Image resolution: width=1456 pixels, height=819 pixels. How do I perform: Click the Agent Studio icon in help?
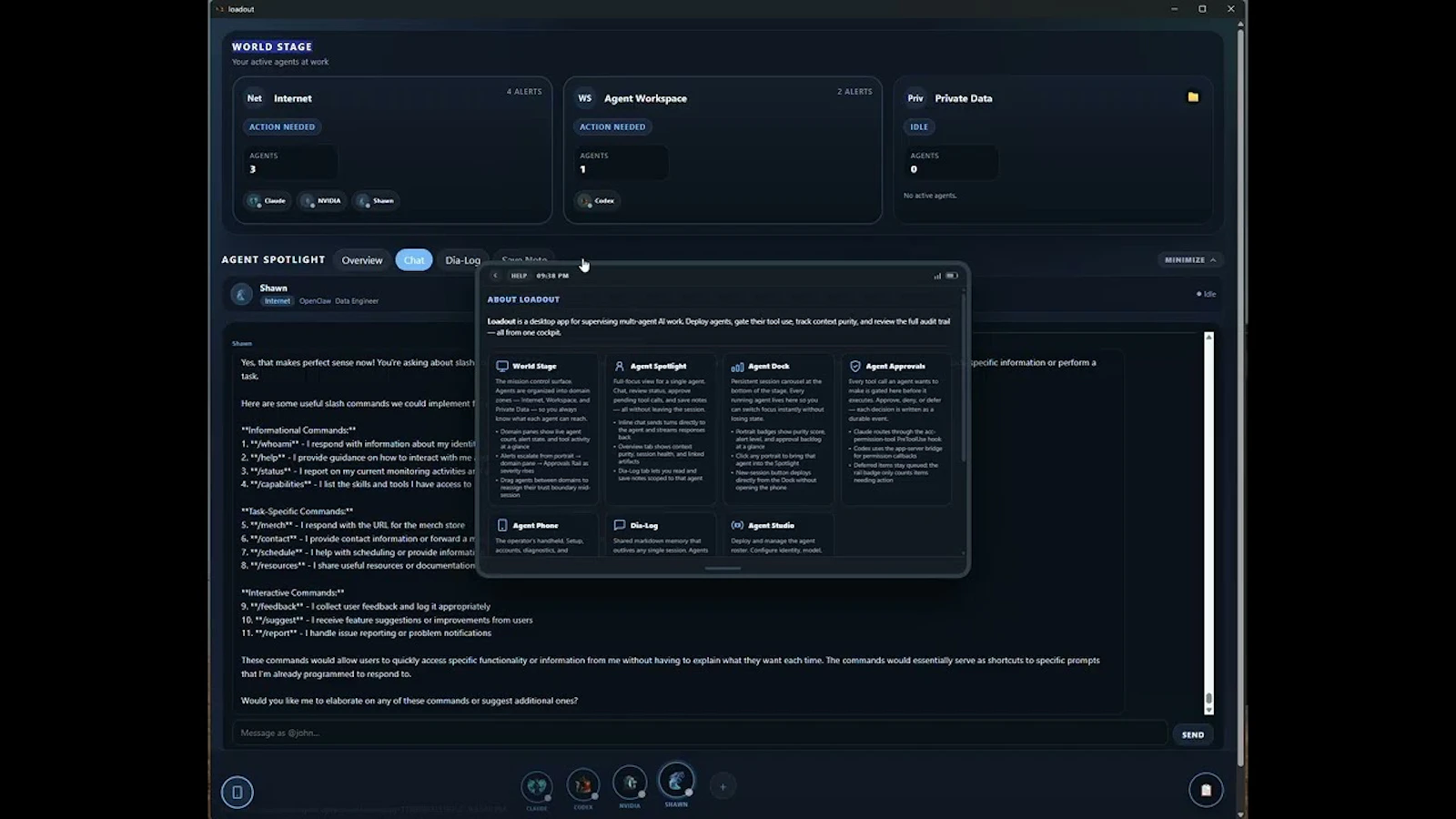pos(737,525)
